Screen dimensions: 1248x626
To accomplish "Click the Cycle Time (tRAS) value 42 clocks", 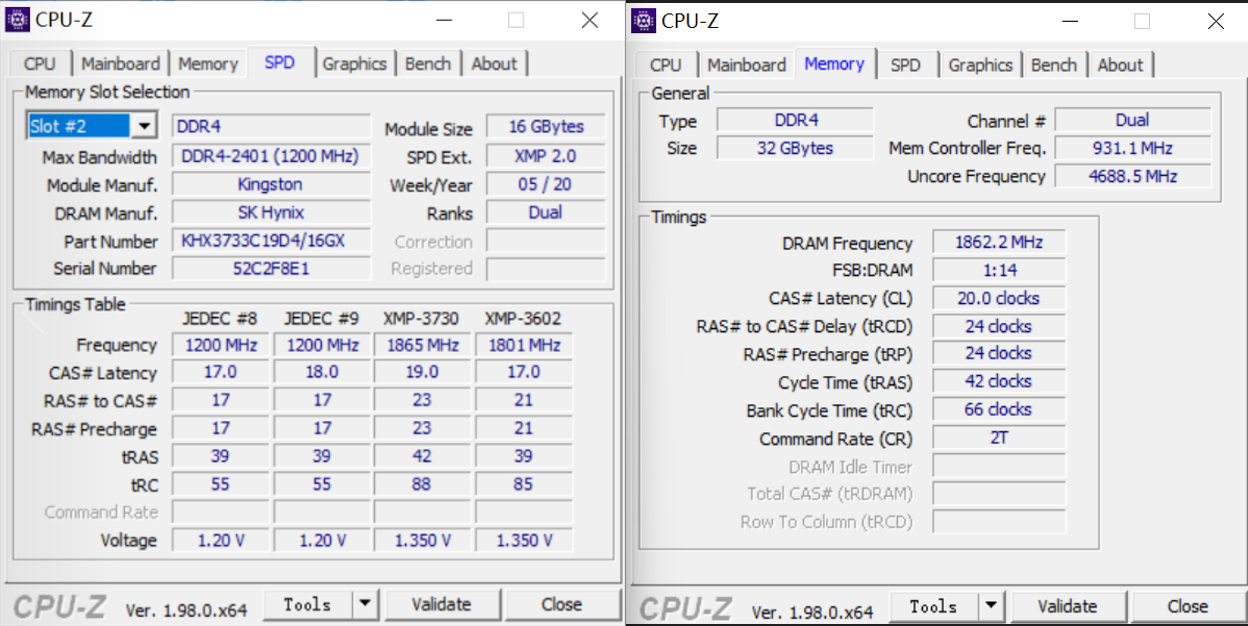I will [x=999, y=381].
